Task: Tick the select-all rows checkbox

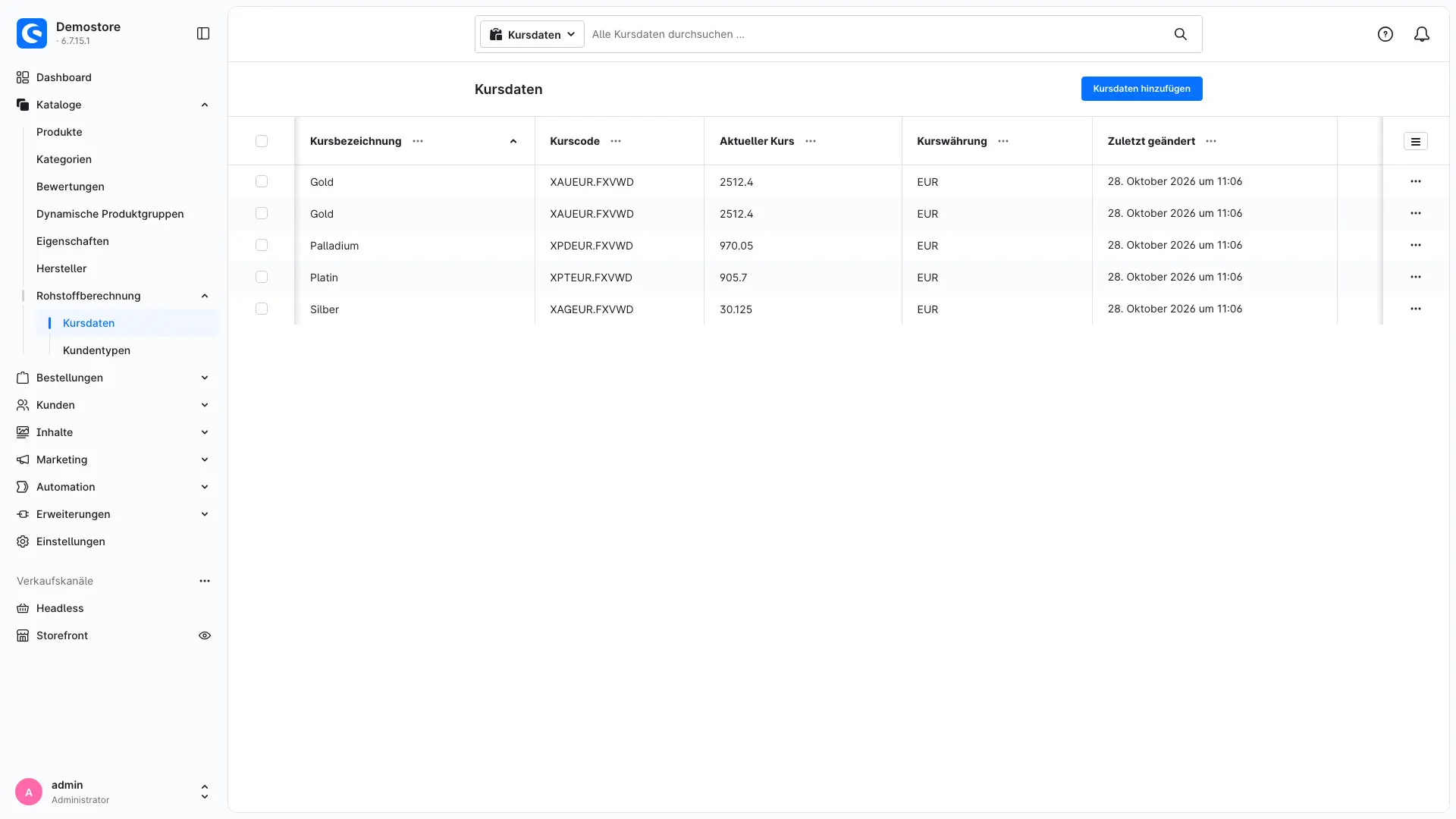Action: pos(262,141)
